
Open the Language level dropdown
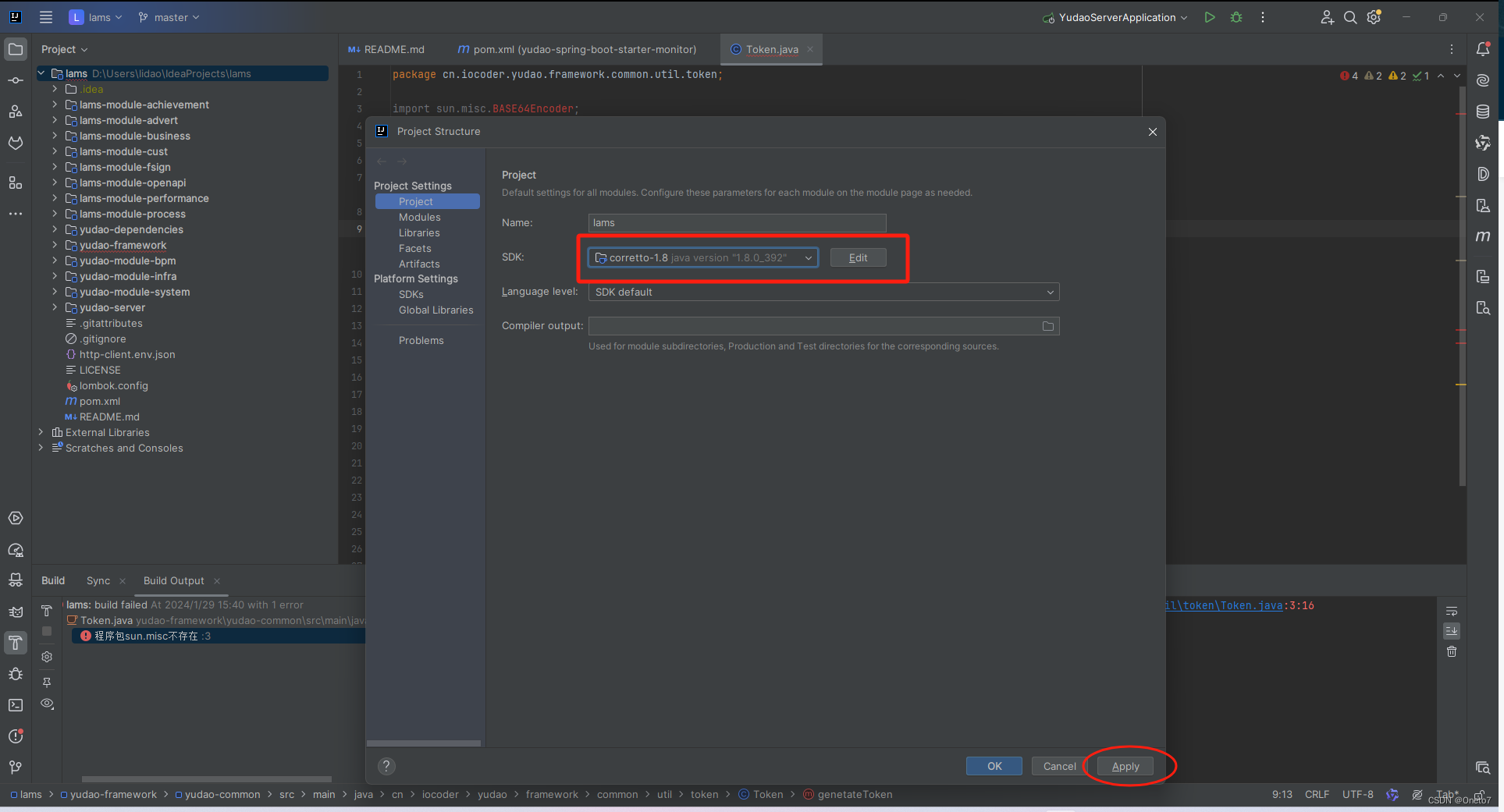pos(823,292)
